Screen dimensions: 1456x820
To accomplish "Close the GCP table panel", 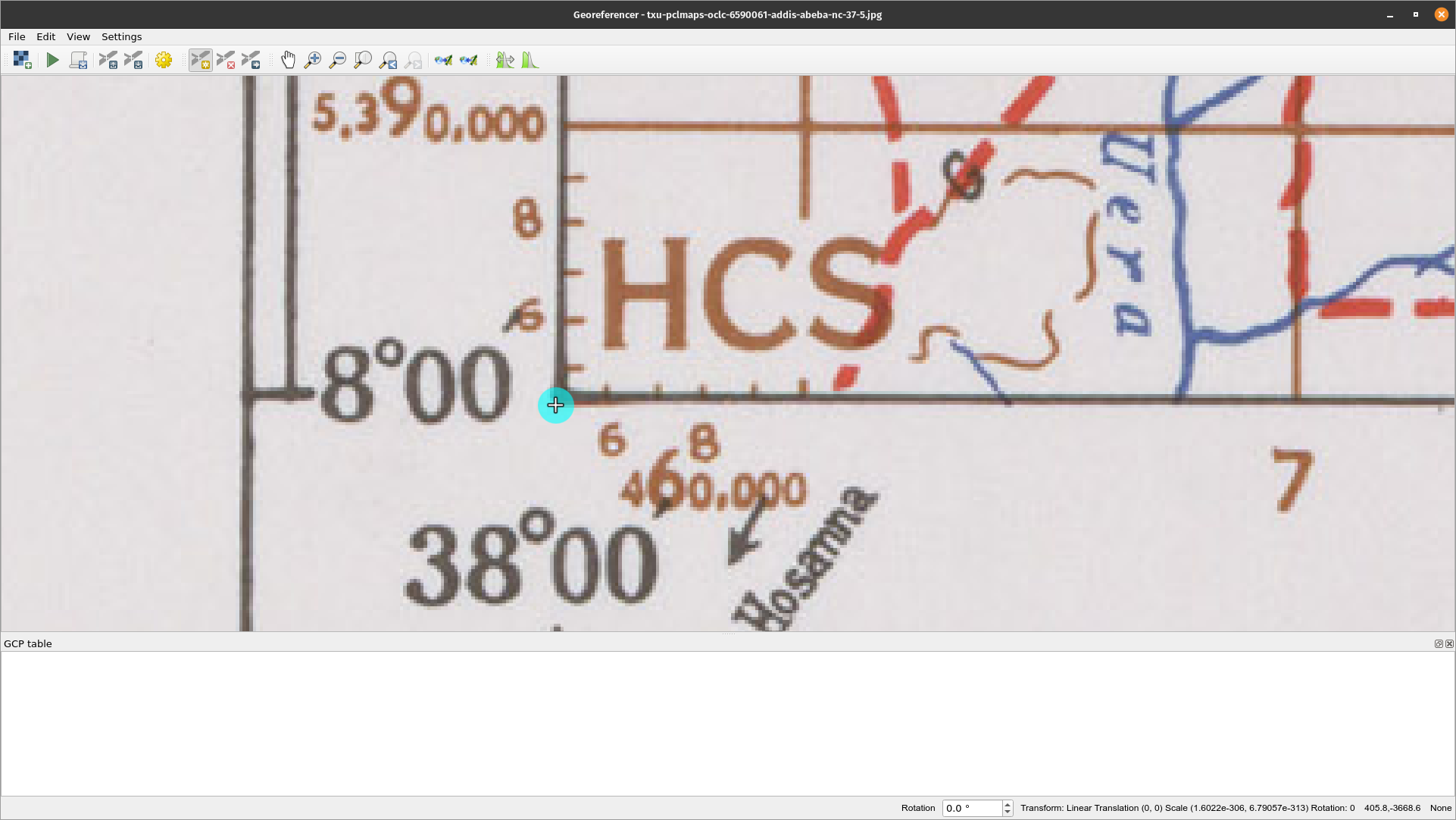I will (x=1449, y=643).
